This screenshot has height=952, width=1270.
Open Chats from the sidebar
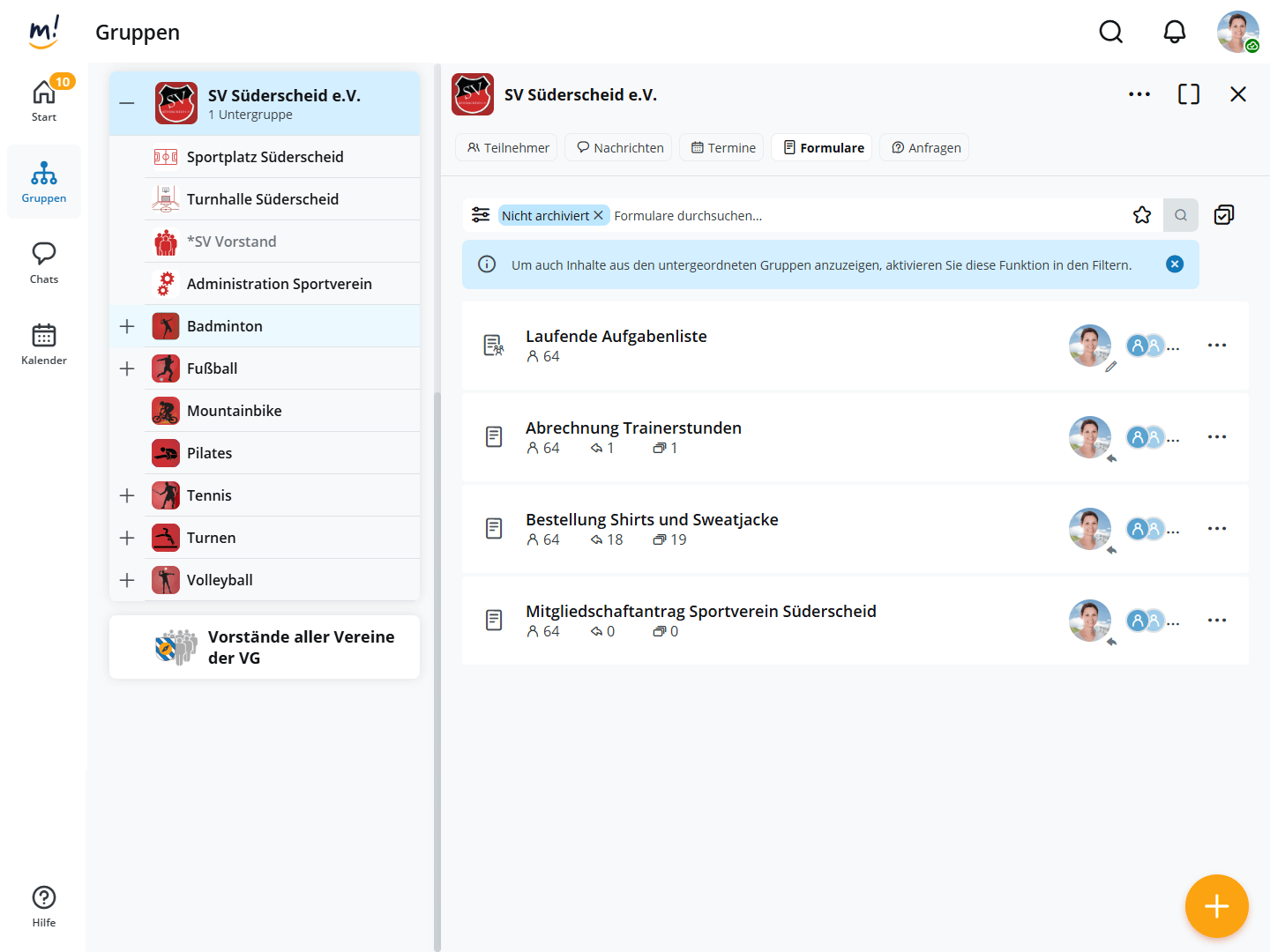(x=44, y=263)
